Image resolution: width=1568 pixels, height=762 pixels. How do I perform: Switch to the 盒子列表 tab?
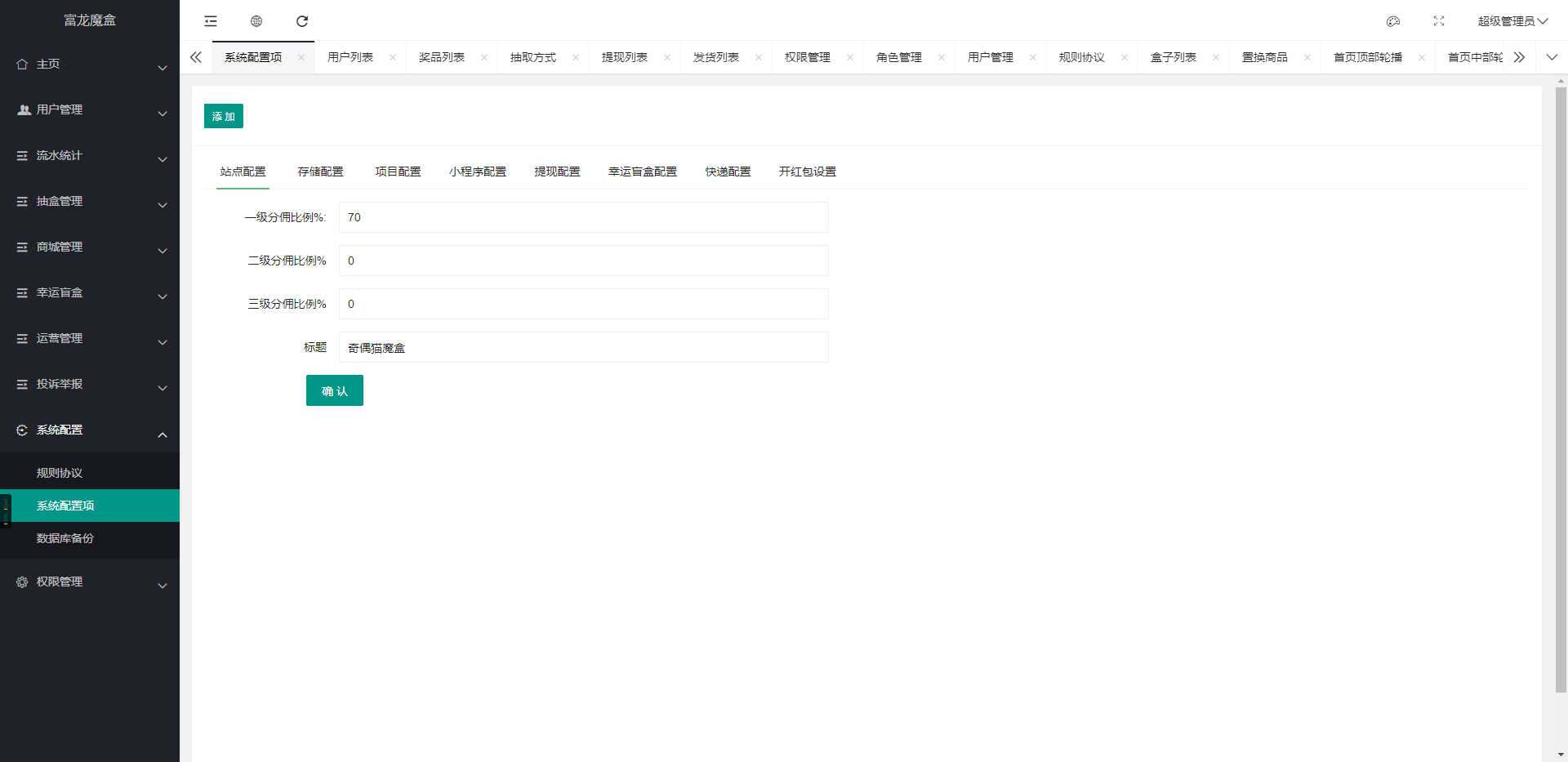point(1174,57)
